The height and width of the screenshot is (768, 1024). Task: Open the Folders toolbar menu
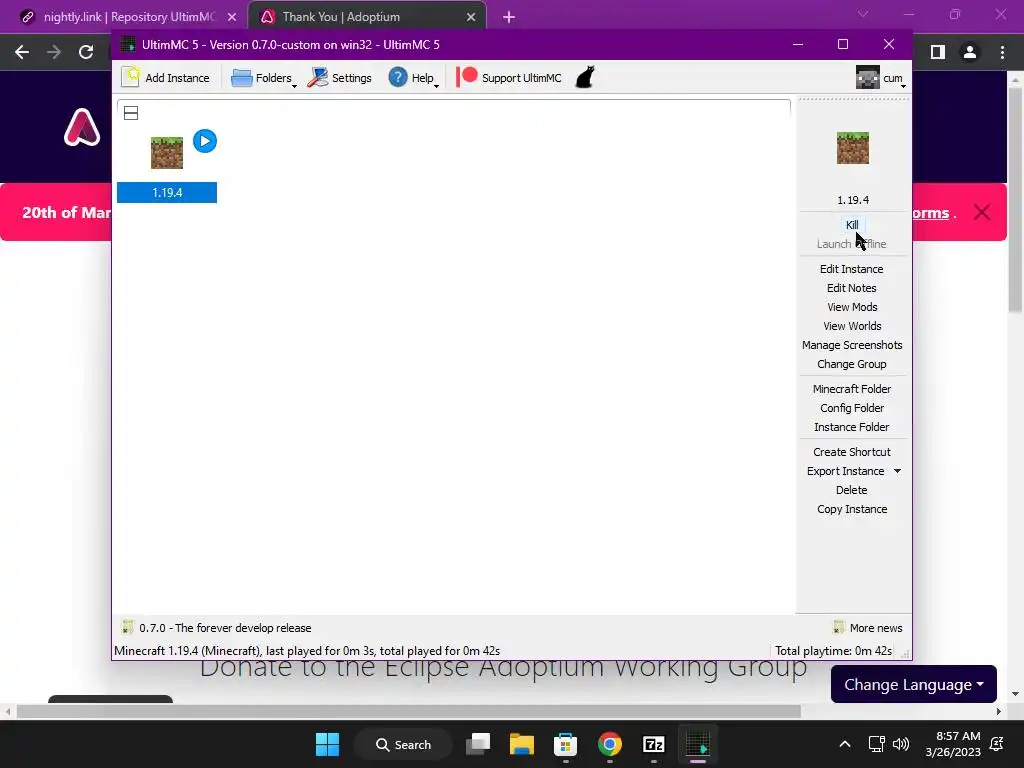point(263,78)
